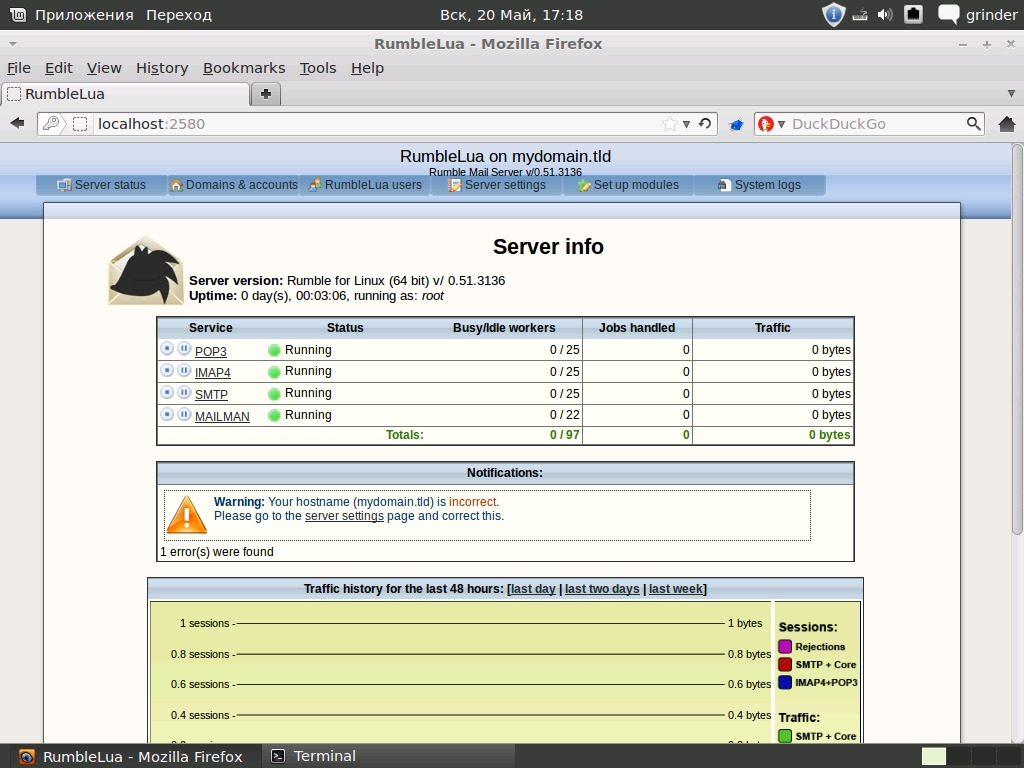This screenshot has height=768, width=1024.
Task: Show traffic history for last week
Action: coord(676,588)
